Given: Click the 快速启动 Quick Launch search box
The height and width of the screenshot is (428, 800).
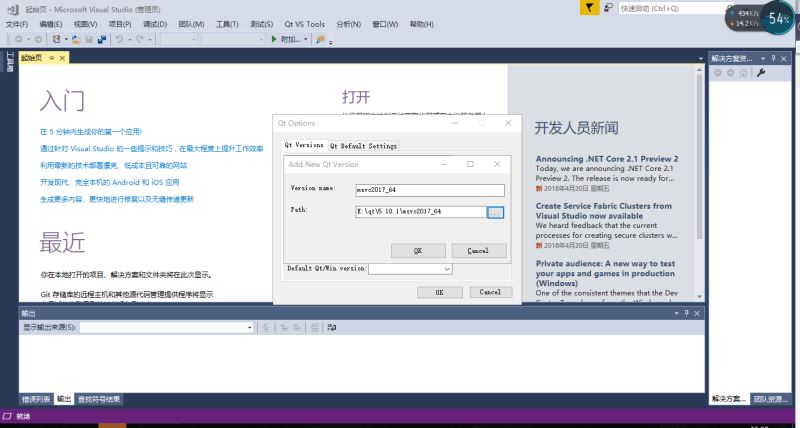Looking at the screenshot, I should [674, 8].
